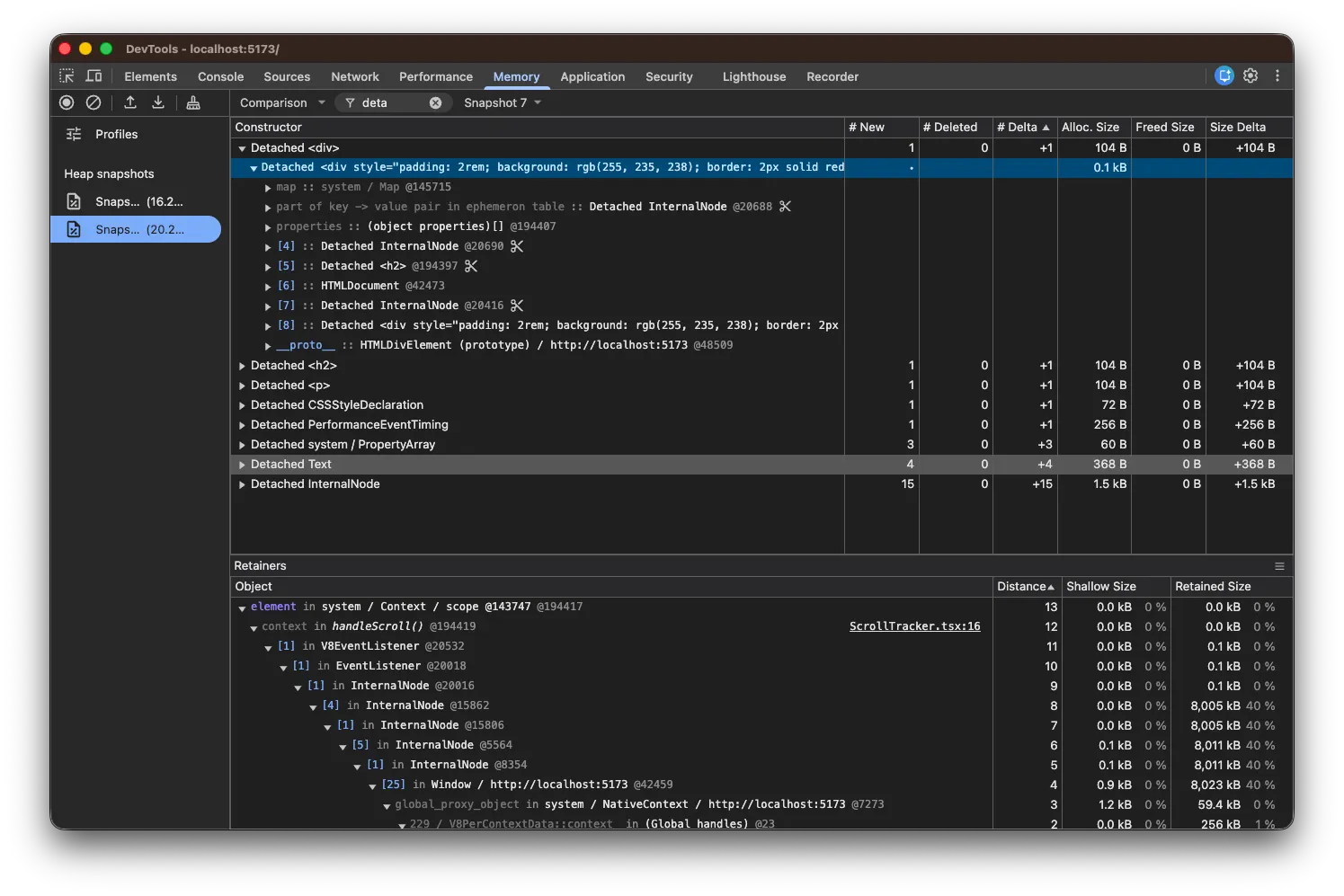Select the Window / http://localhost:5173 retainer row
Image resolution: width=1344 pixels, height=896 pixels.
click(x=761, y=785)
